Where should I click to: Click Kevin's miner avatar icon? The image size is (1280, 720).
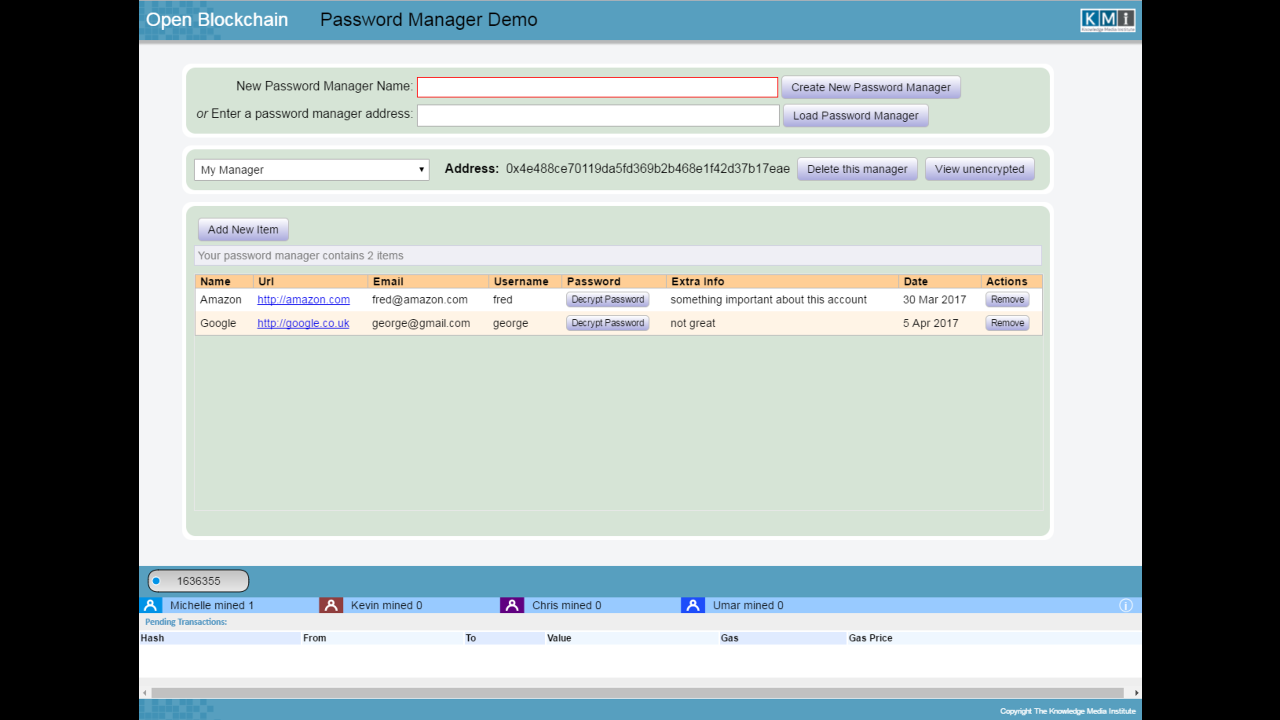click(x=331, y=605)
